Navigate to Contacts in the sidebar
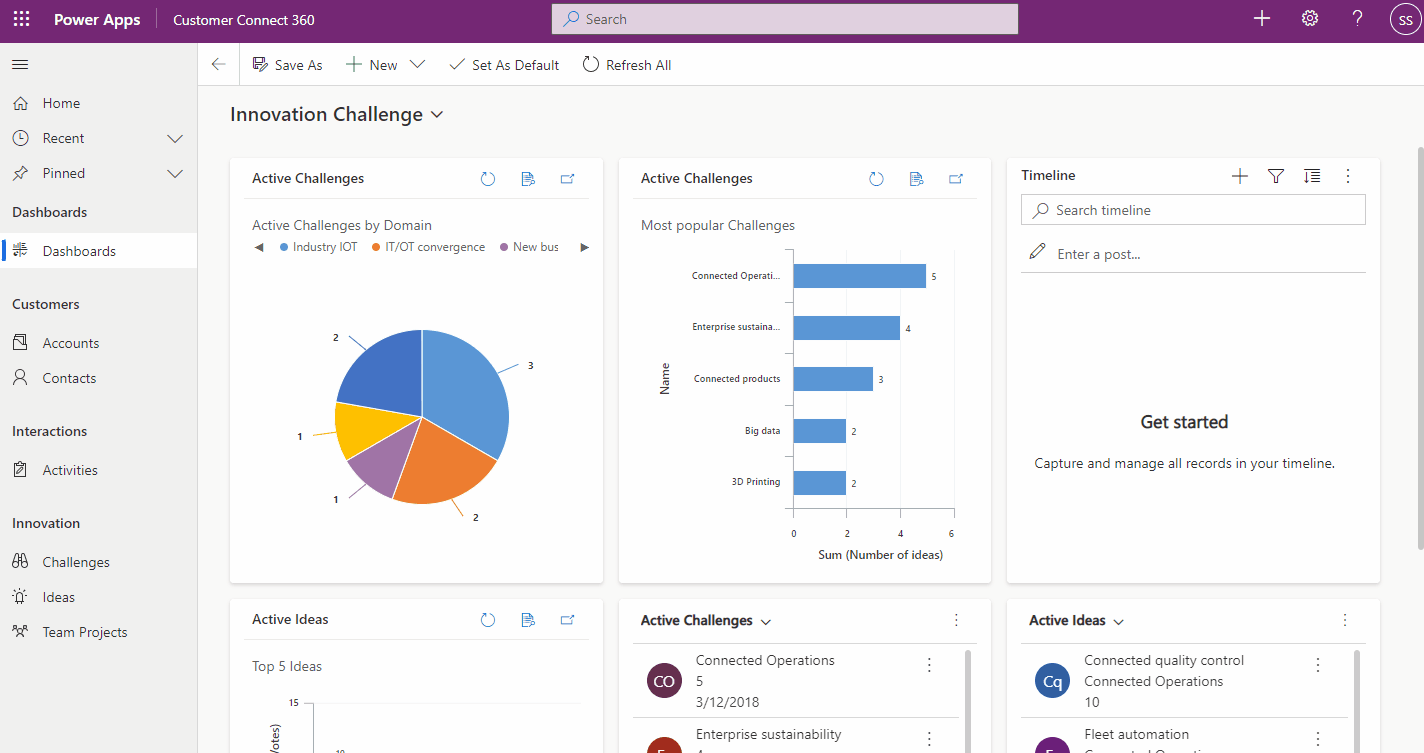1424x753 pixels. coord(68,378)
